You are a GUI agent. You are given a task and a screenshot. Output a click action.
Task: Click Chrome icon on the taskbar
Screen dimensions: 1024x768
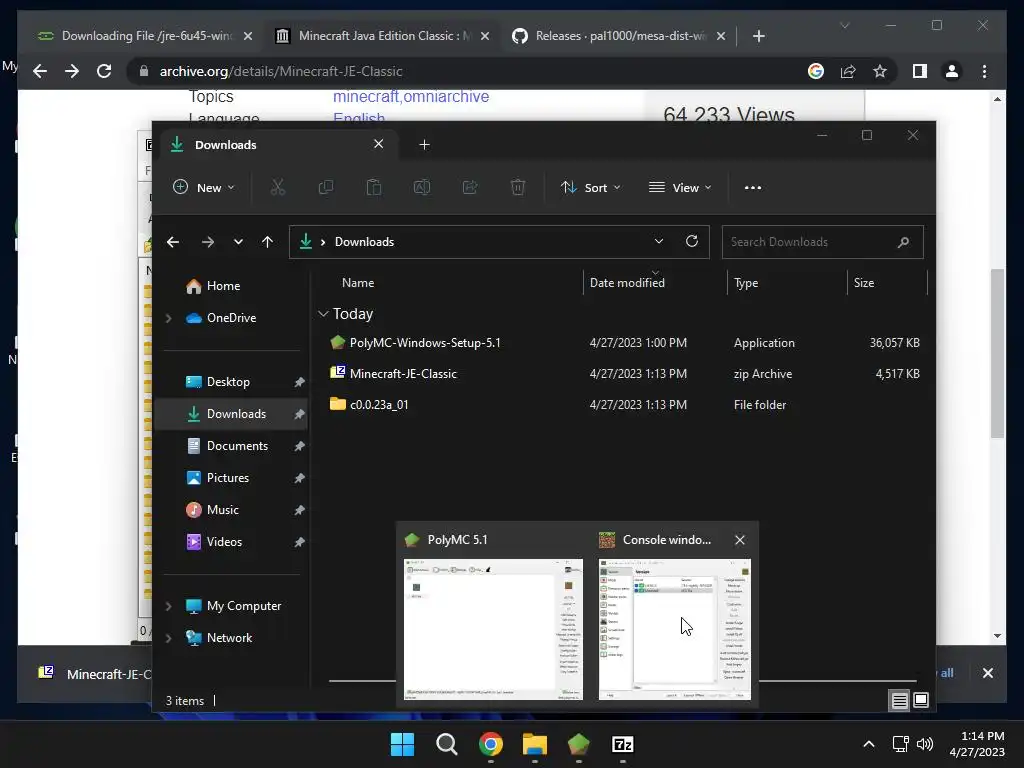click(490, 744)
